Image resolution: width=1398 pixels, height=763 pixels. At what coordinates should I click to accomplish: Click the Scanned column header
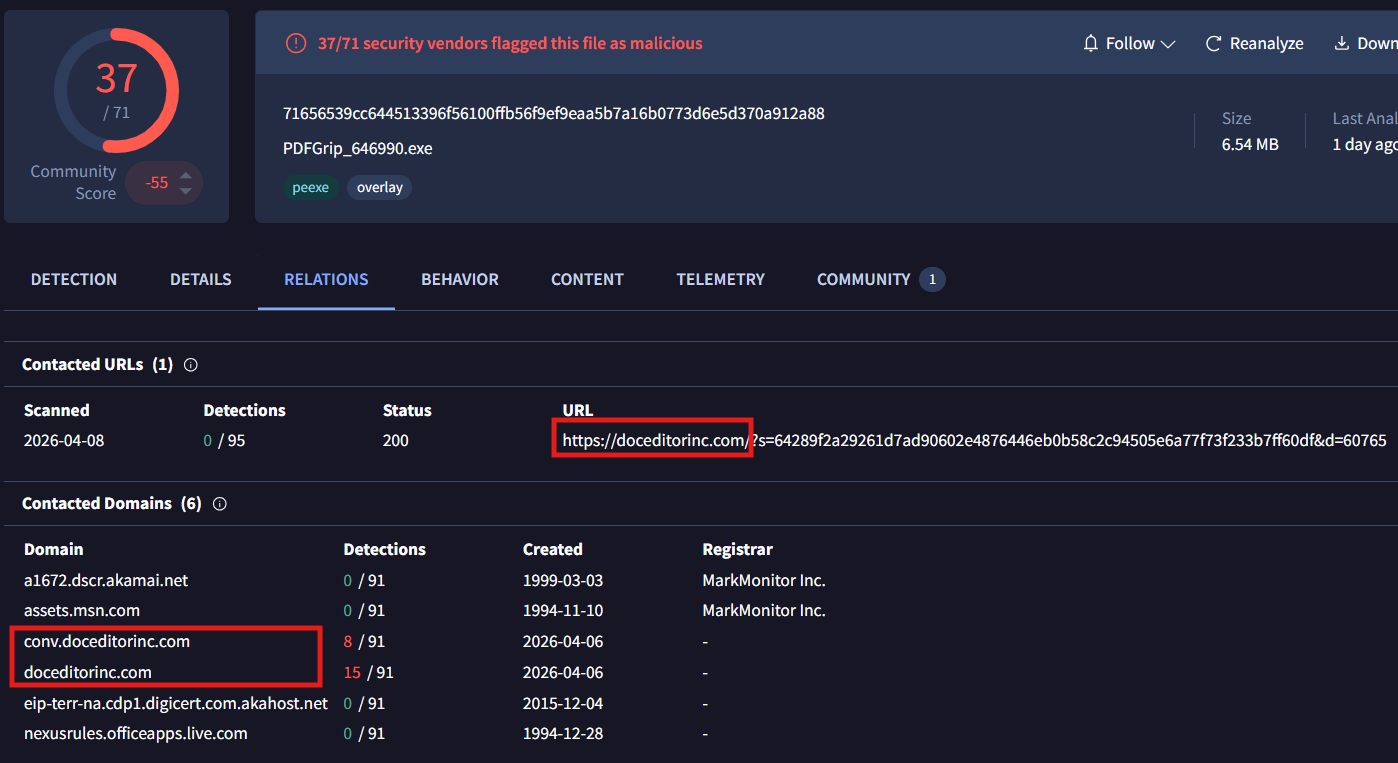pyautogui.click(x=57, y=411)
